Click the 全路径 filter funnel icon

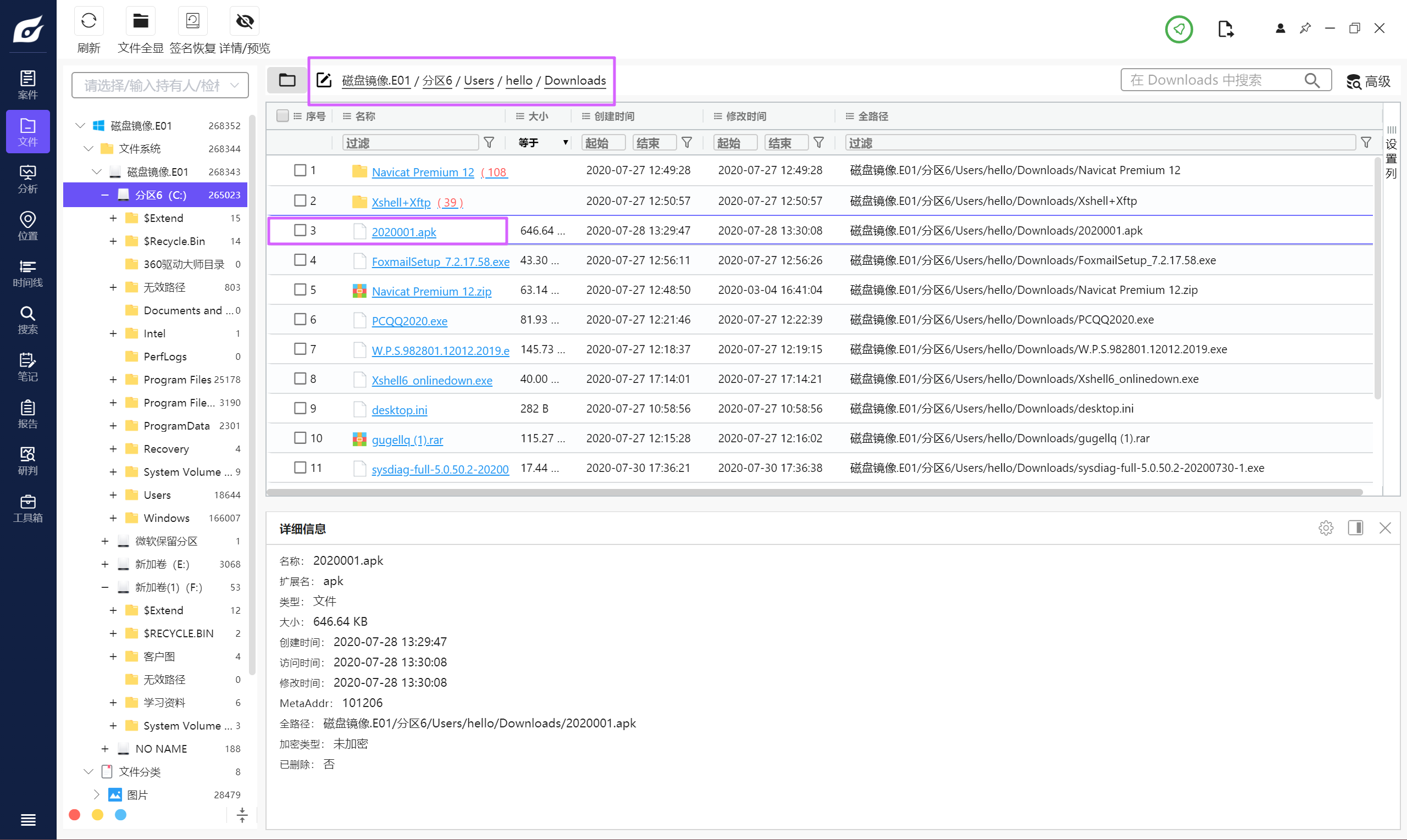[1366, 143]
